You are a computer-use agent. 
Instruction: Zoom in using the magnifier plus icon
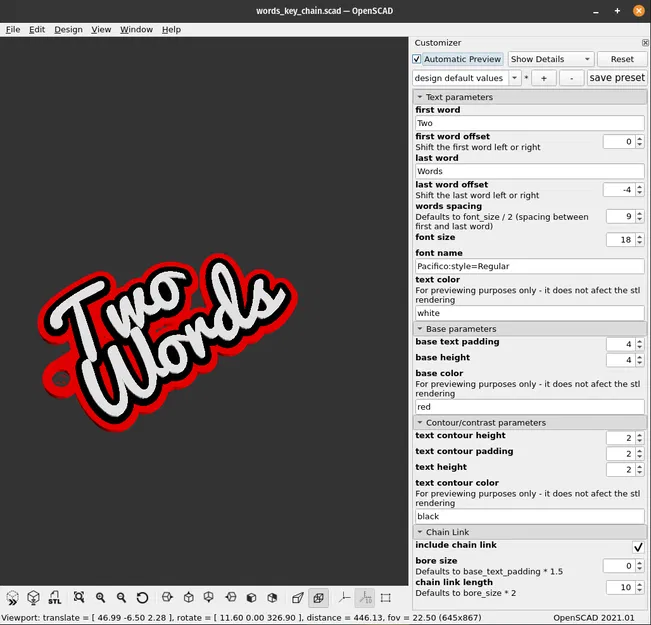[x=100, y=598]
